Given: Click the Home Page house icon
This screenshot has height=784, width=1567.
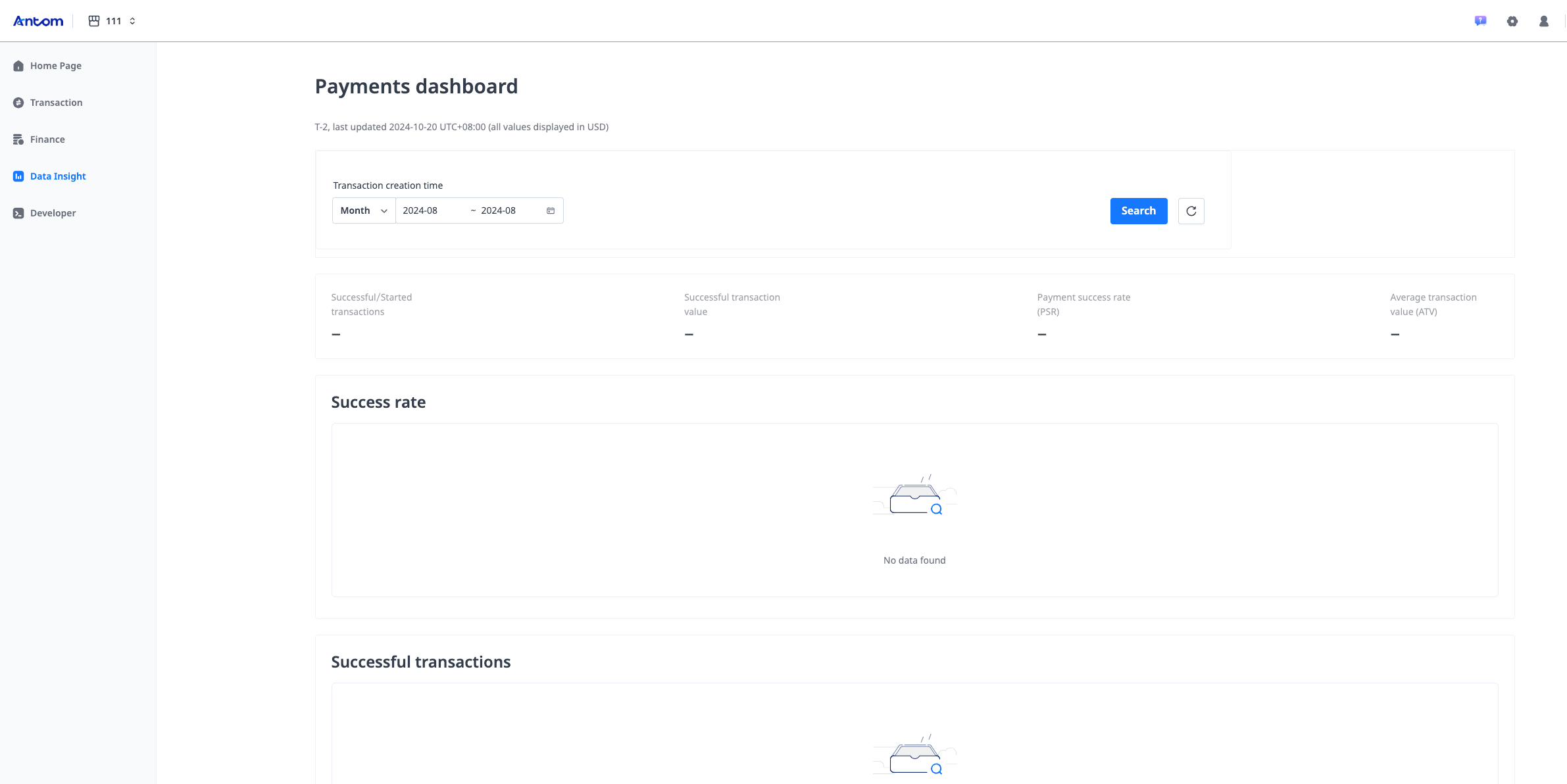Looking at the screenshot, I should tap(18, 66).
